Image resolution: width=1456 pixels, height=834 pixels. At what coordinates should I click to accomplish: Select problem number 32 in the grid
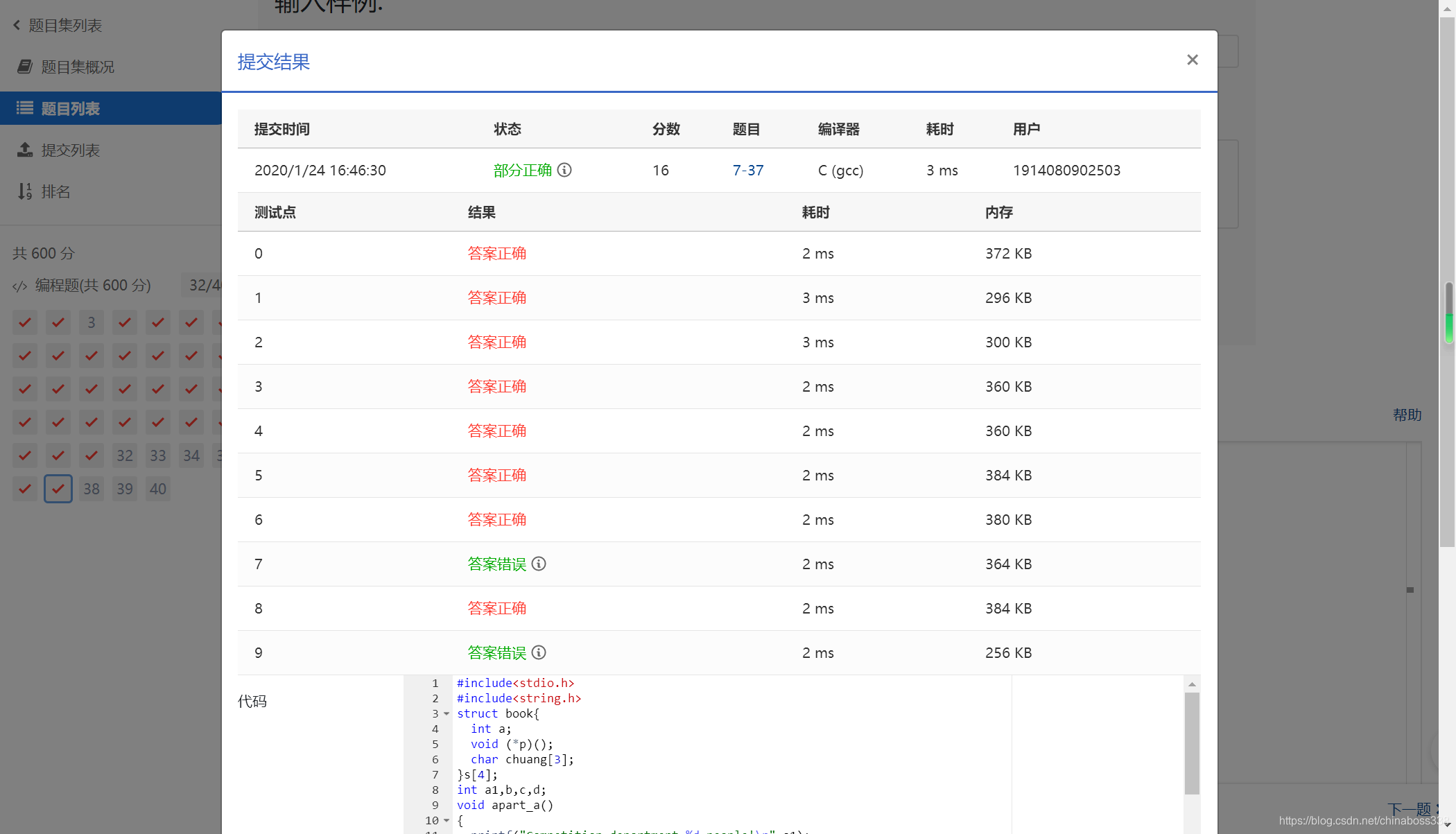click(125, 455)
